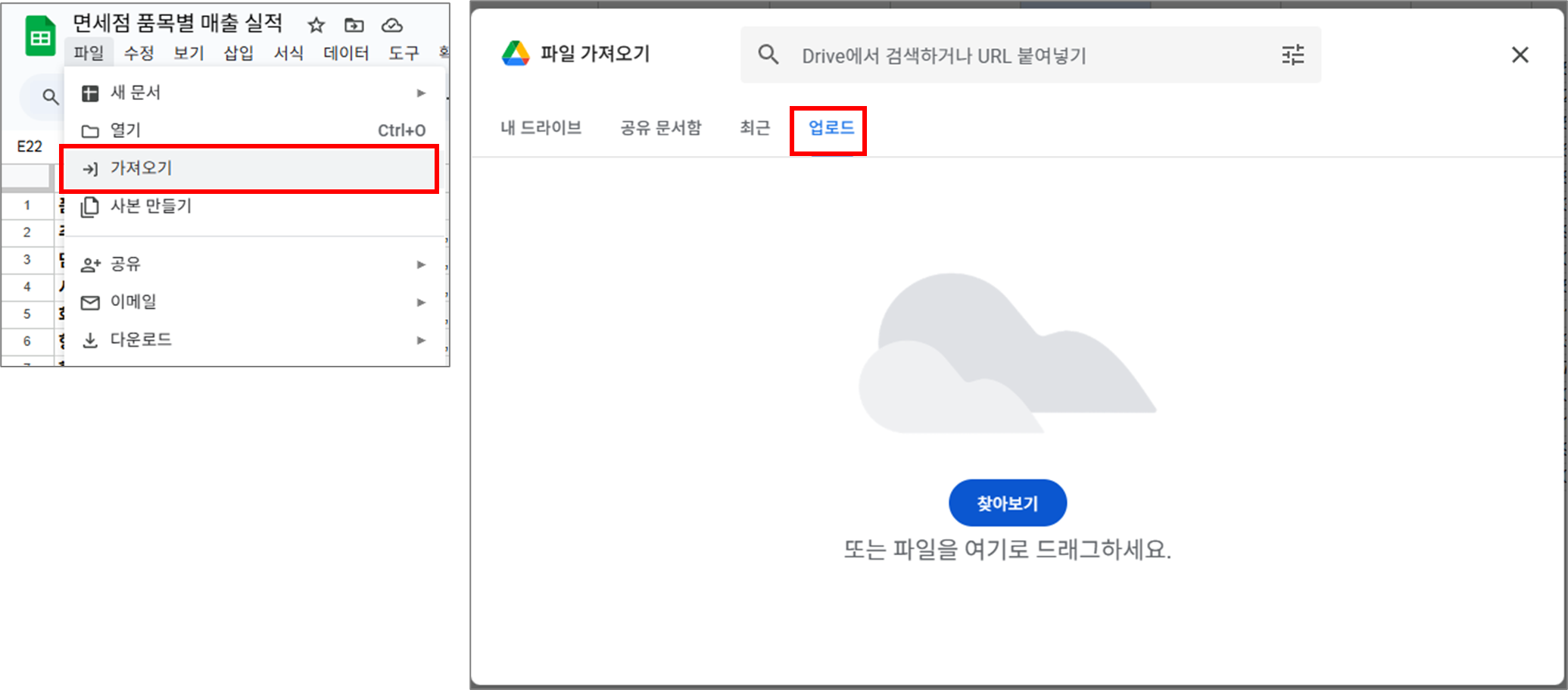Click the toolbar search magnifier icon
This screenshot has width=1568, height=690.
point(50,97)
